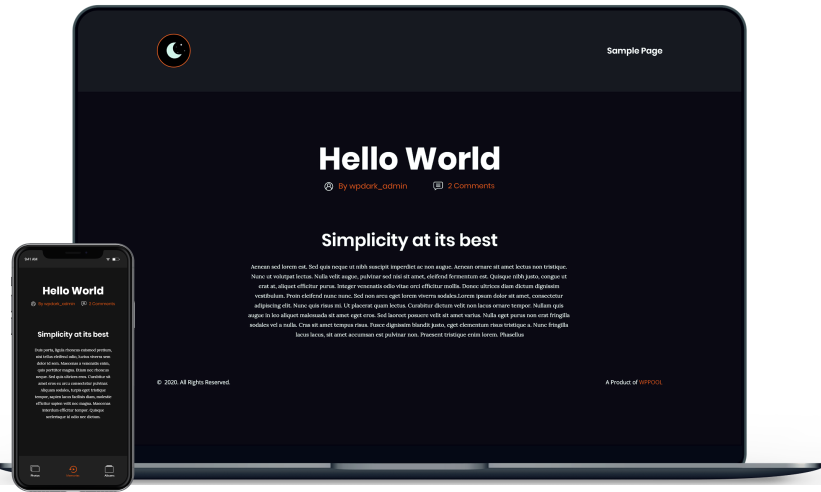Tap the wpdark_admin author link on the phone

click(57, 303)
